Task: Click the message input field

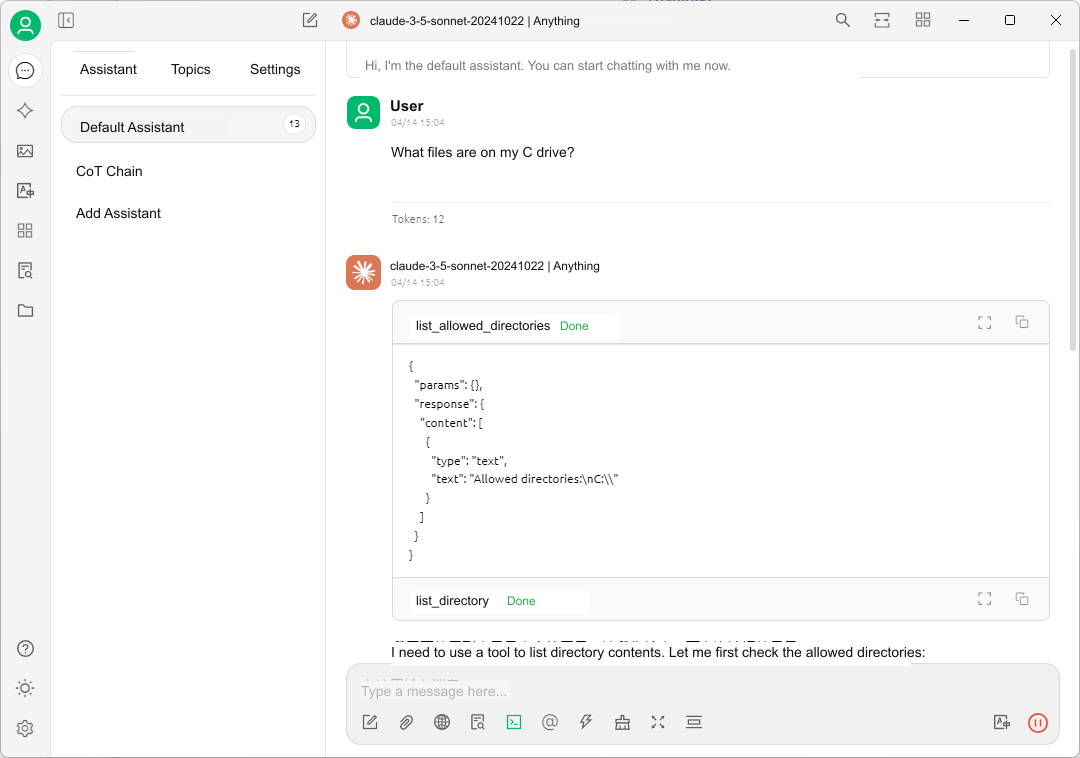Action: click(x=703, y=691)
